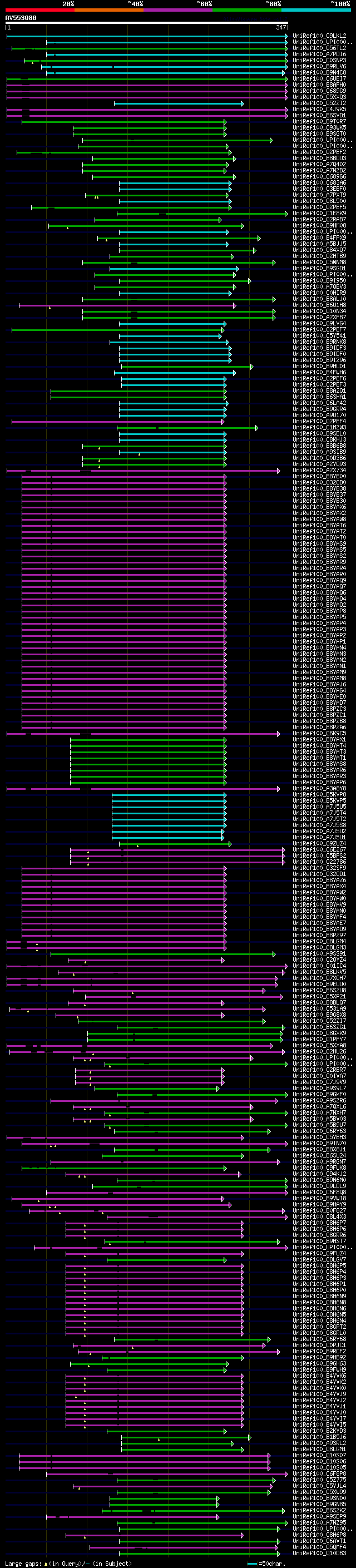Select hit label UniRef100_A2X734
Viewport: 356px width, 1568px height.
click(319, 471)
